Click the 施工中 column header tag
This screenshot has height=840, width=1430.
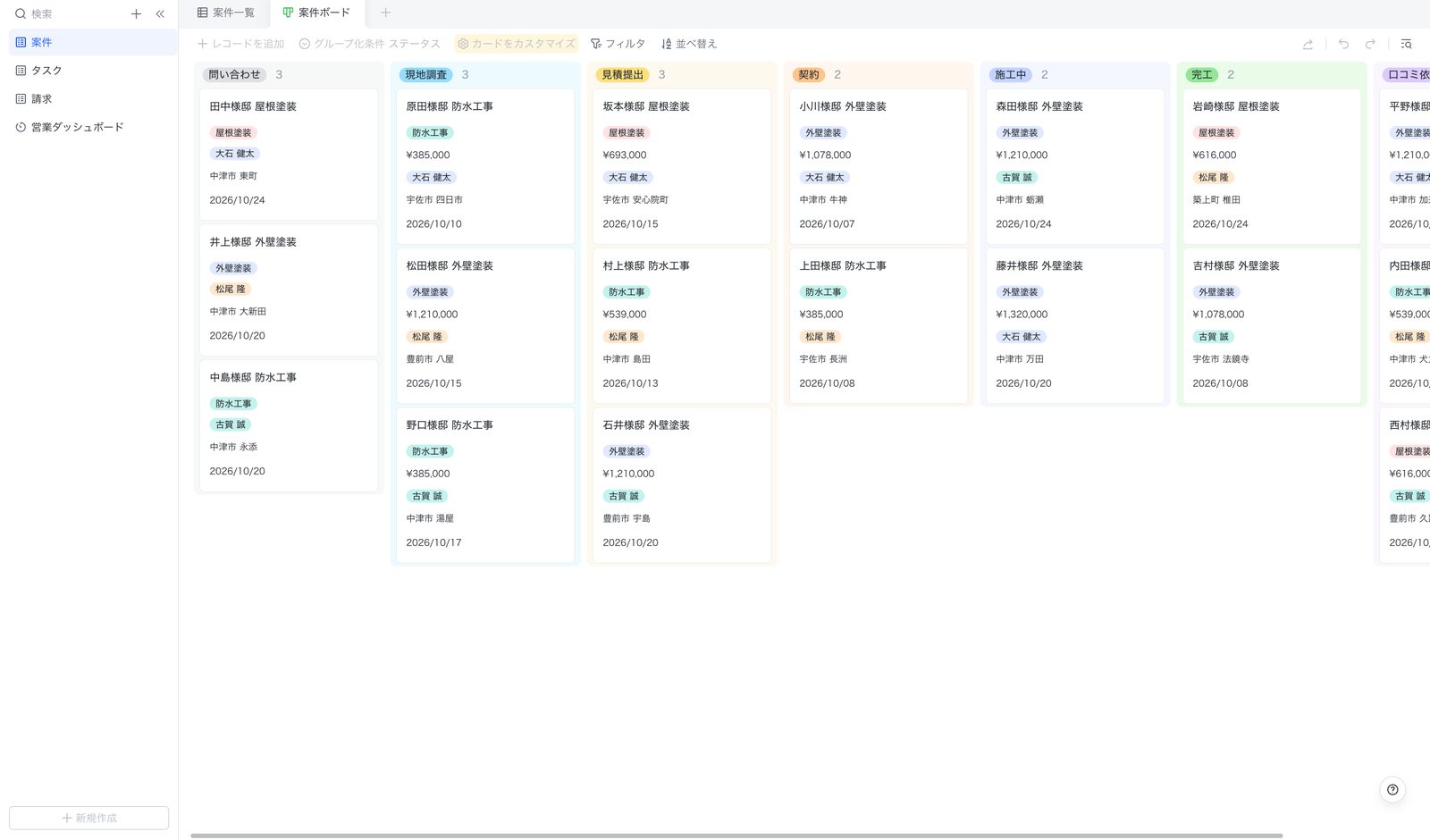coord(1011,75)
